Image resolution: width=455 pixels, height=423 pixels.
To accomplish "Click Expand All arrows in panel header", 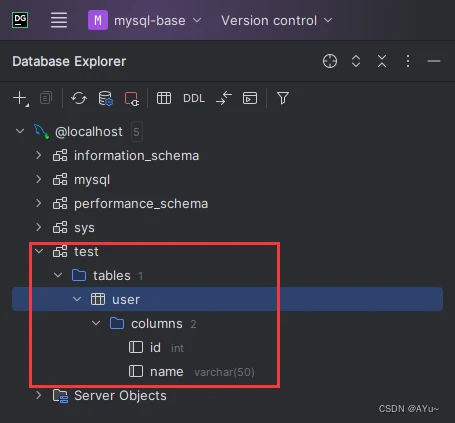I will coord(356,61).
